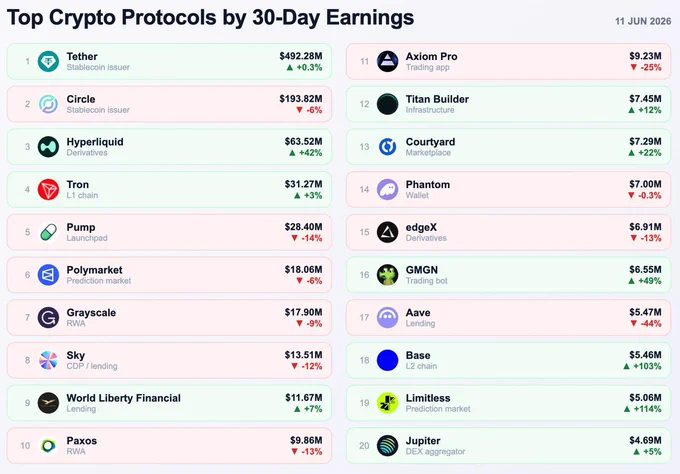
Task: Open the World Liberty Financial row
Action: [169, 403]
